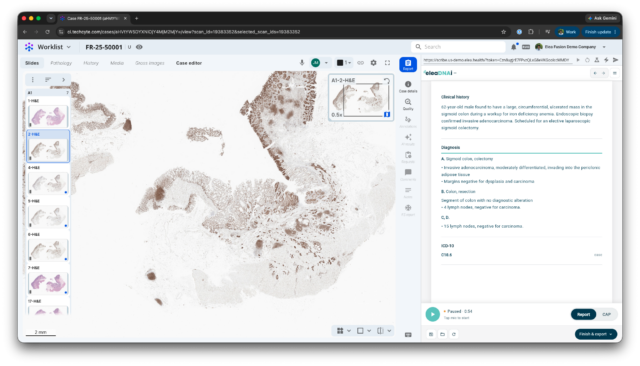The width and height of the screenshot is (640, 366).
Task: Open a new browser tab
Action: pos(136,18)
